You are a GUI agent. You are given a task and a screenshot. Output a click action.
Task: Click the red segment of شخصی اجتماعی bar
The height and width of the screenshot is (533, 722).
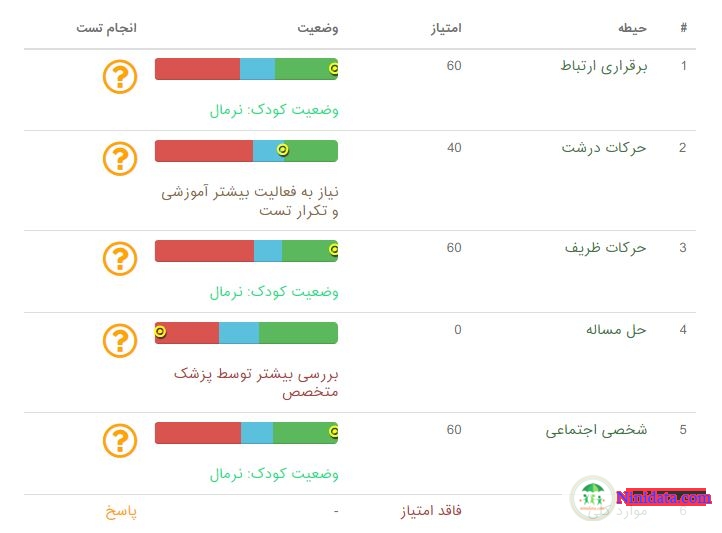[198, 433]
